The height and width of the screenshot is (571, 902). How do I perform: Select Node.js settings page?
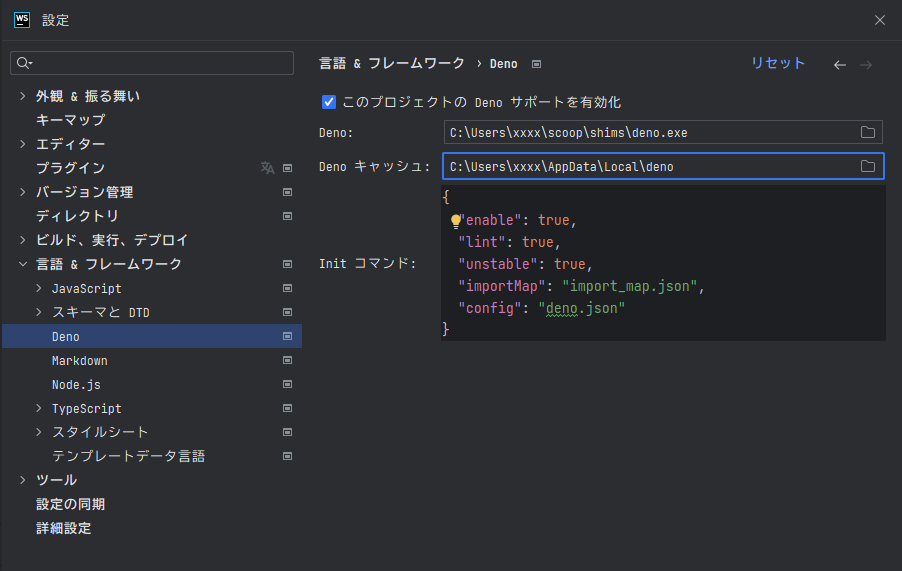point(77,385)
